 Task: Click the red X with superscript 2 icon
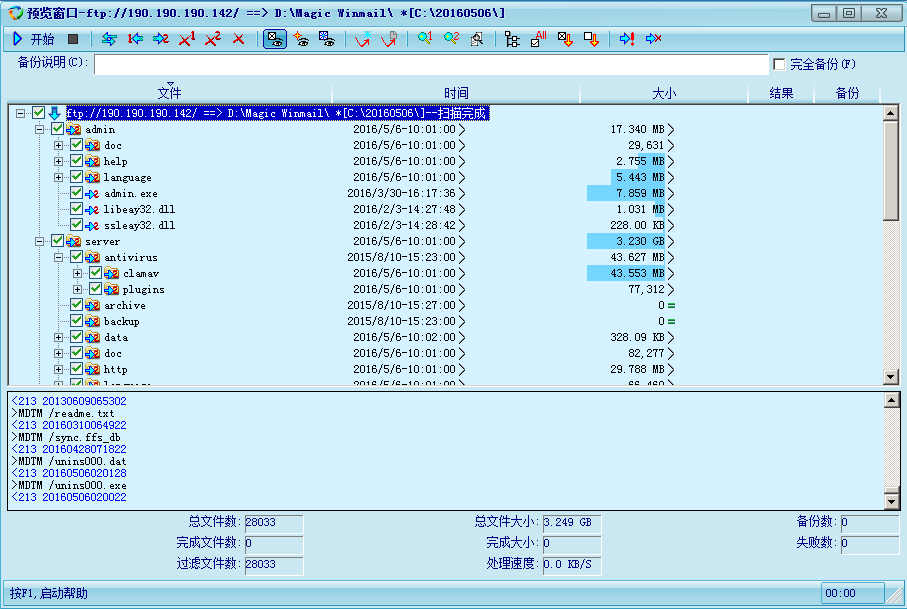click(x=212, y=39)
